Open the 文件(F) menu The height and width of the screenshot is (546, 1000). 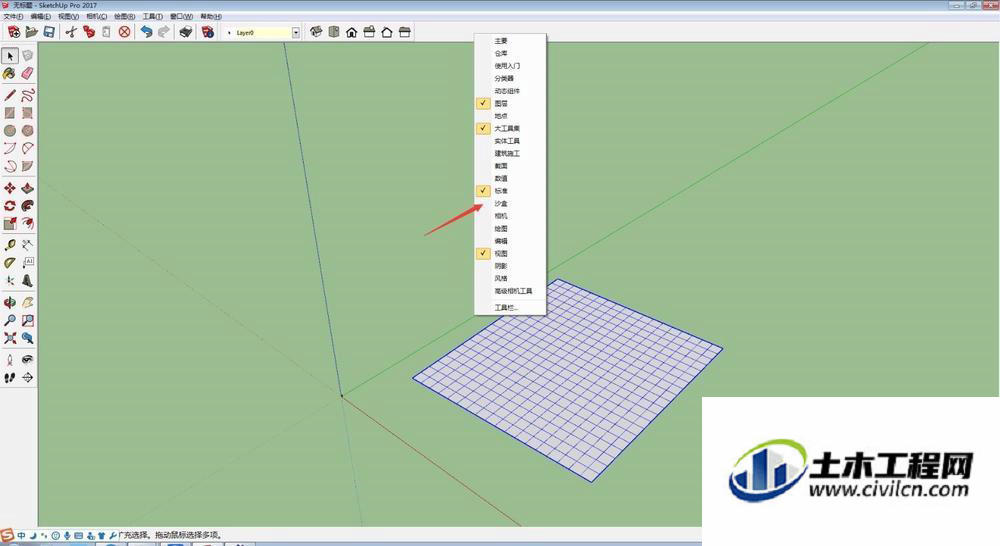(13, 16)
